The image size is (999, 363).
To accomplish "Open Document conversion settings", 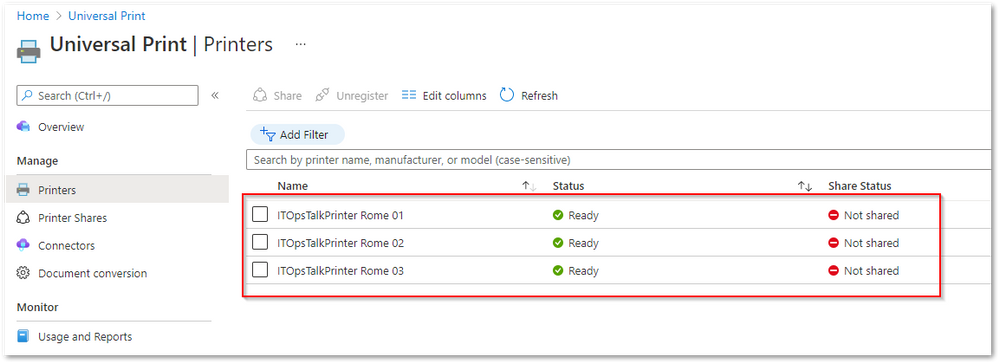I will tap(92, 273).
